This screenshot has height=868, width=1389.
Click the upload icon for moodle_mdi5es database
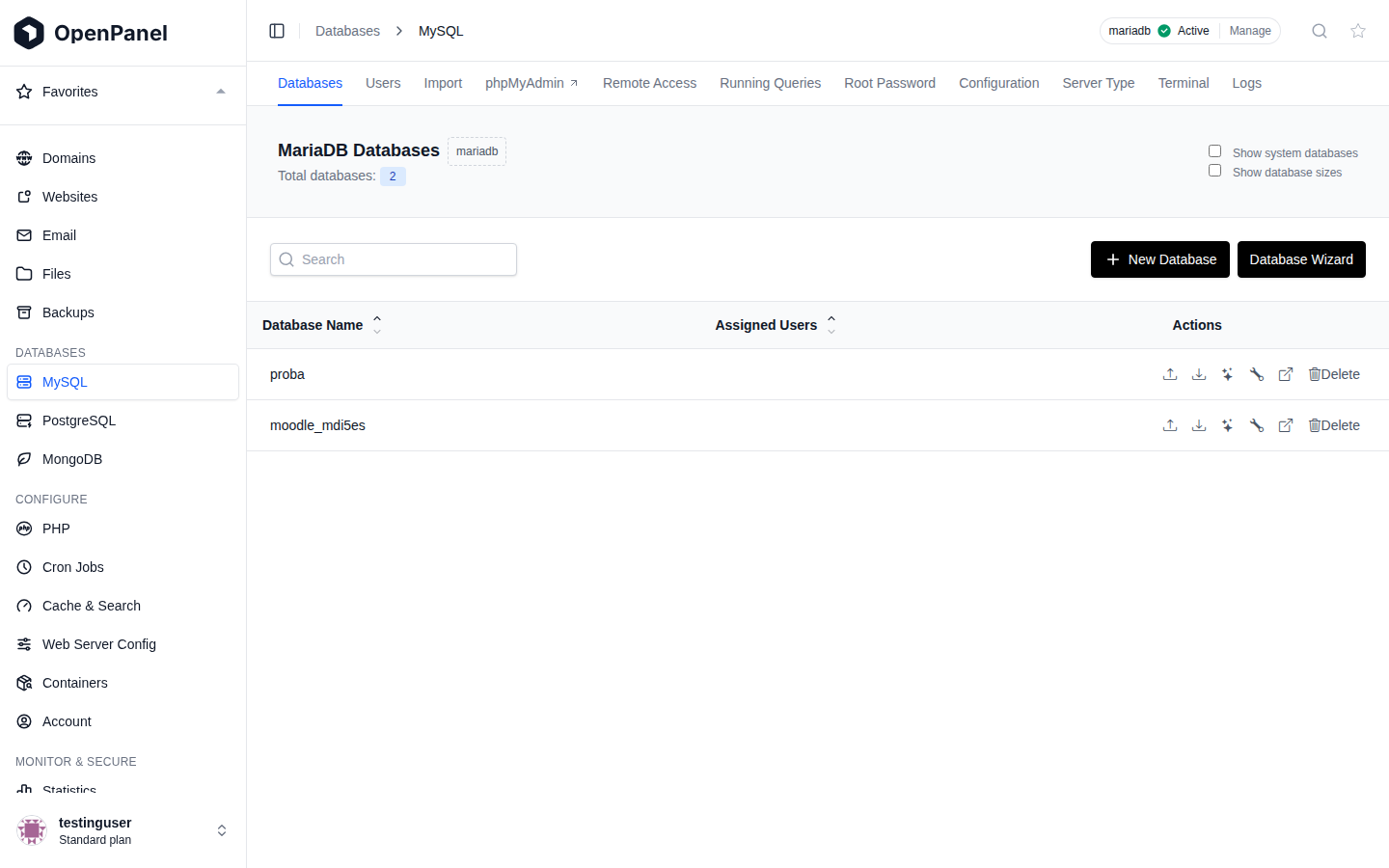pos(1170,425)
